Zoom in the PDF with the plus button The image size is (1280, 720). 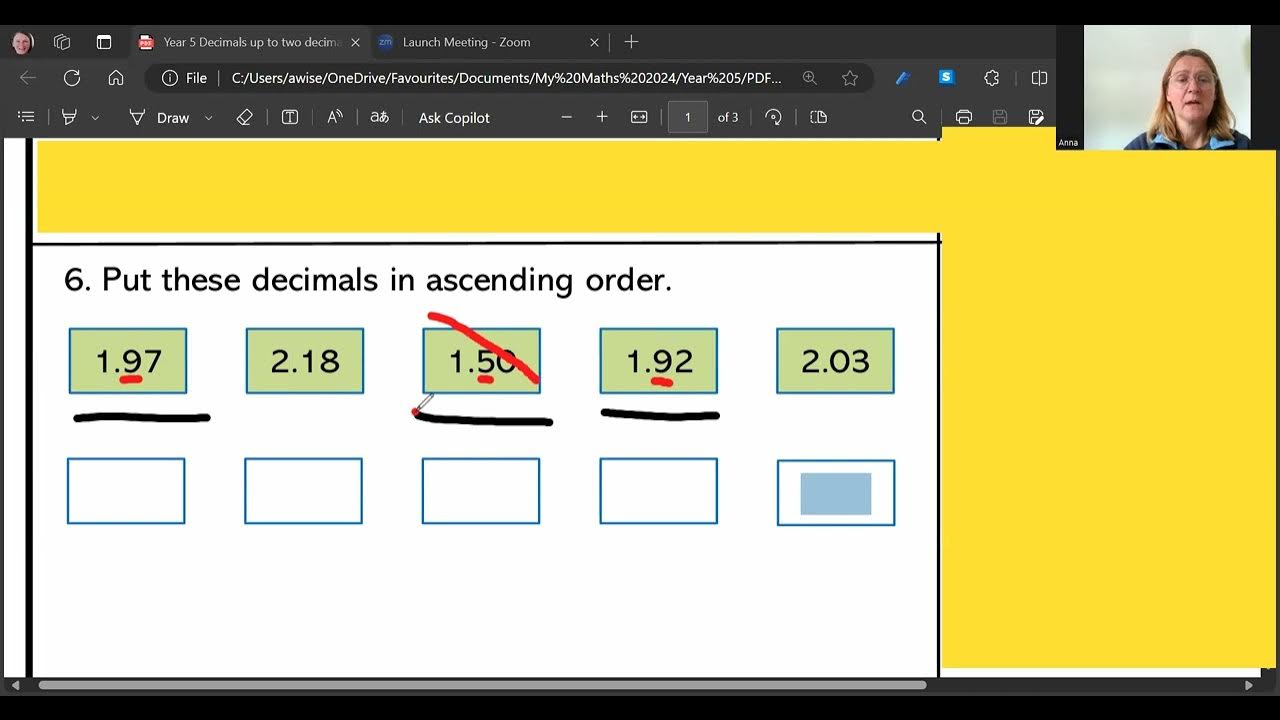pos(602,117)
